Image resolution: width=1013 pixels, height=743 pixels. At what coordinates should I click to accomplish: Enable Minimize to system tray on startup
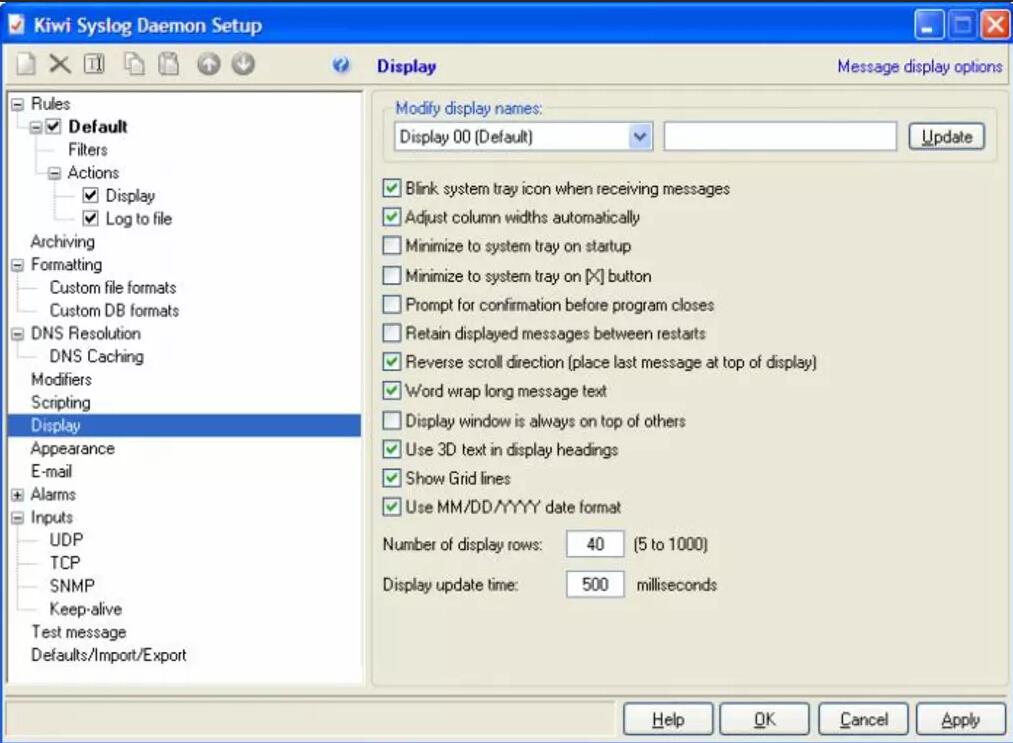coord(392,246)
